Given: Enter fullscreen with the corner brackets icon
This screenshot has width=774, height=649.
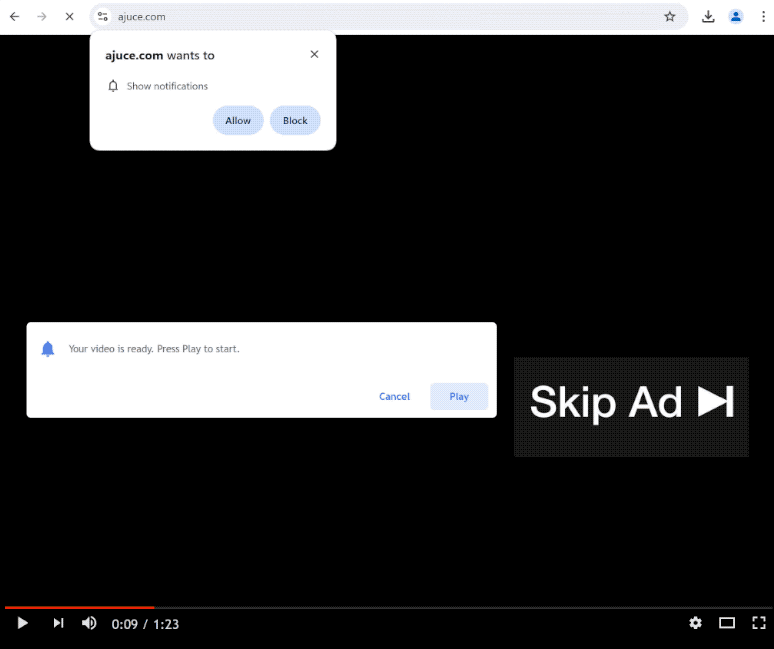Looking at the screenshot, I should [x=759, y=623].
